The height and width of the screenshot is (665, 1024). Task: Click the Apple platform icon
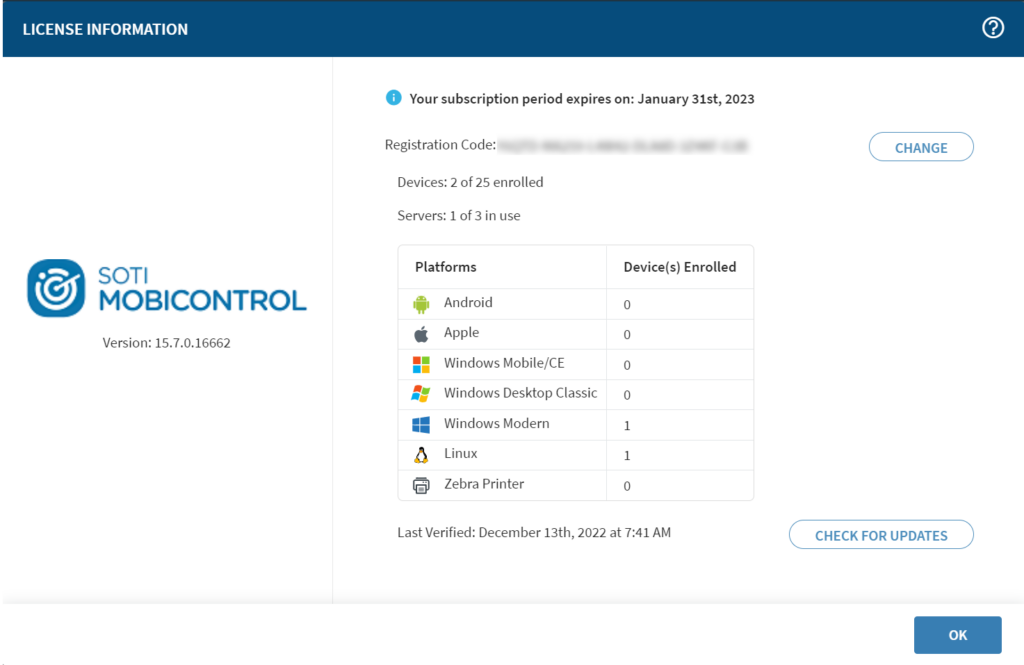coord(421,334)
